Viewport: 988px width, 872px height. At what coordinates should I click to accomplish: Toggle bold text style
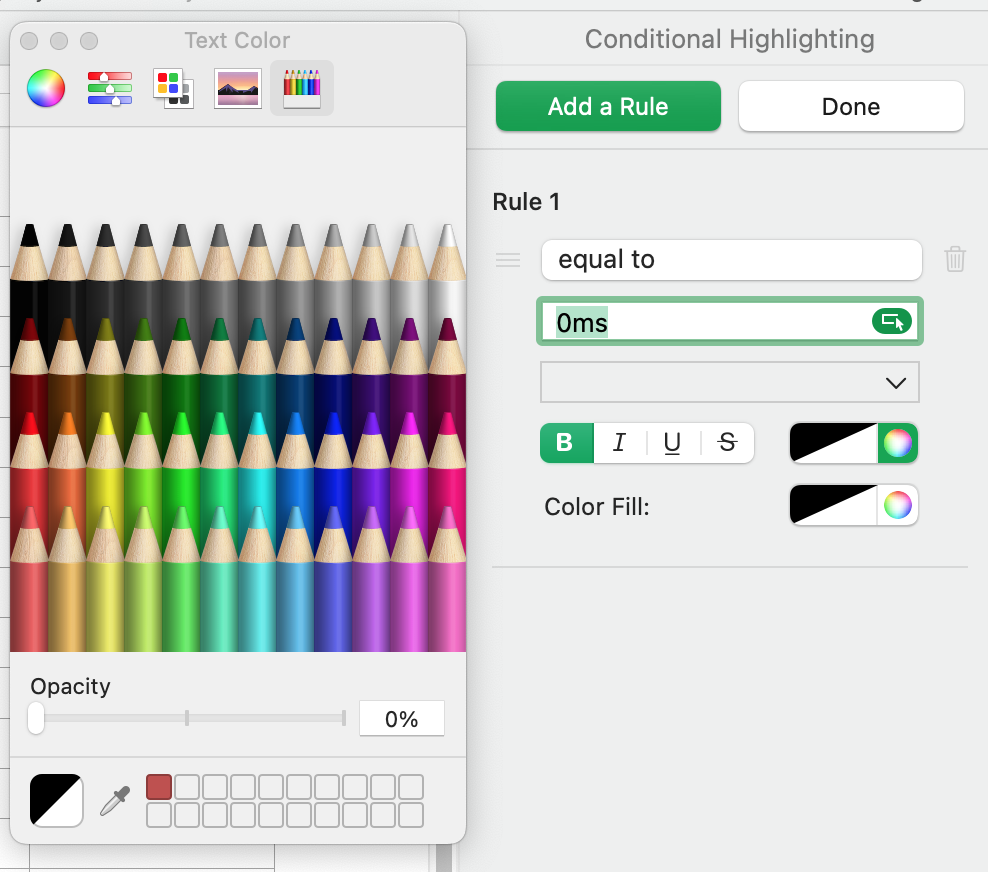(566, 443)
